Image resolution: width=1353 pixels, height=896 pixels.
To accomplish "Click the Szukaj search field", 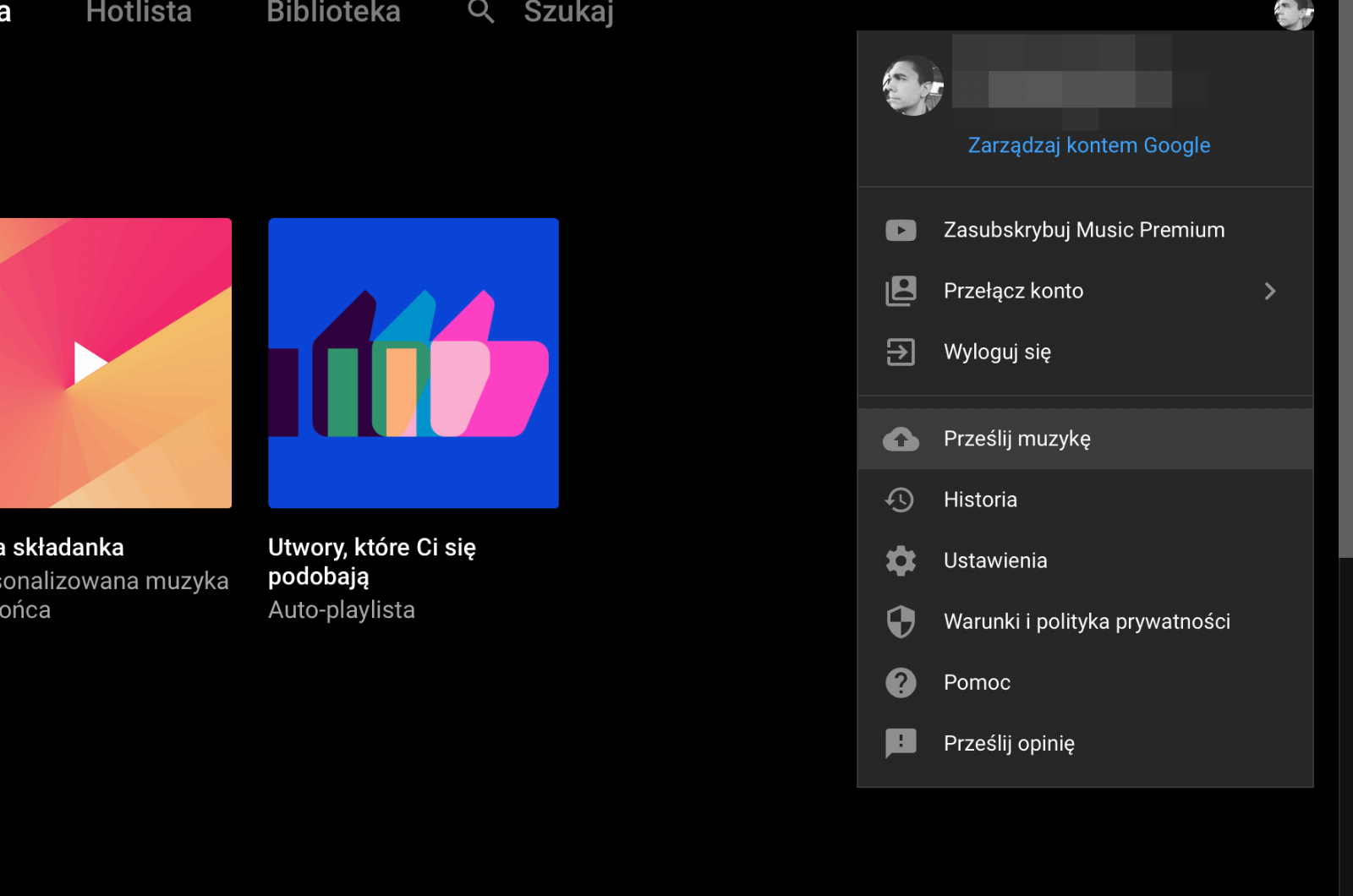I will tap(568, 12).
